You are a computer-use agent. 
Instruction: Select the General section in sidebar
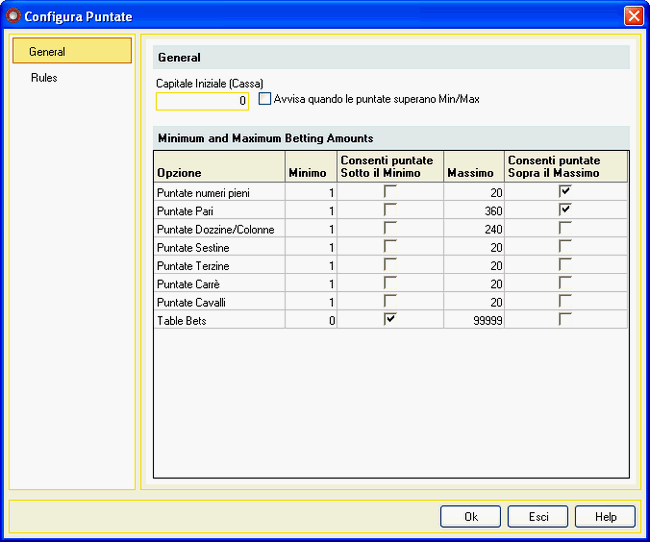point(71,51)
